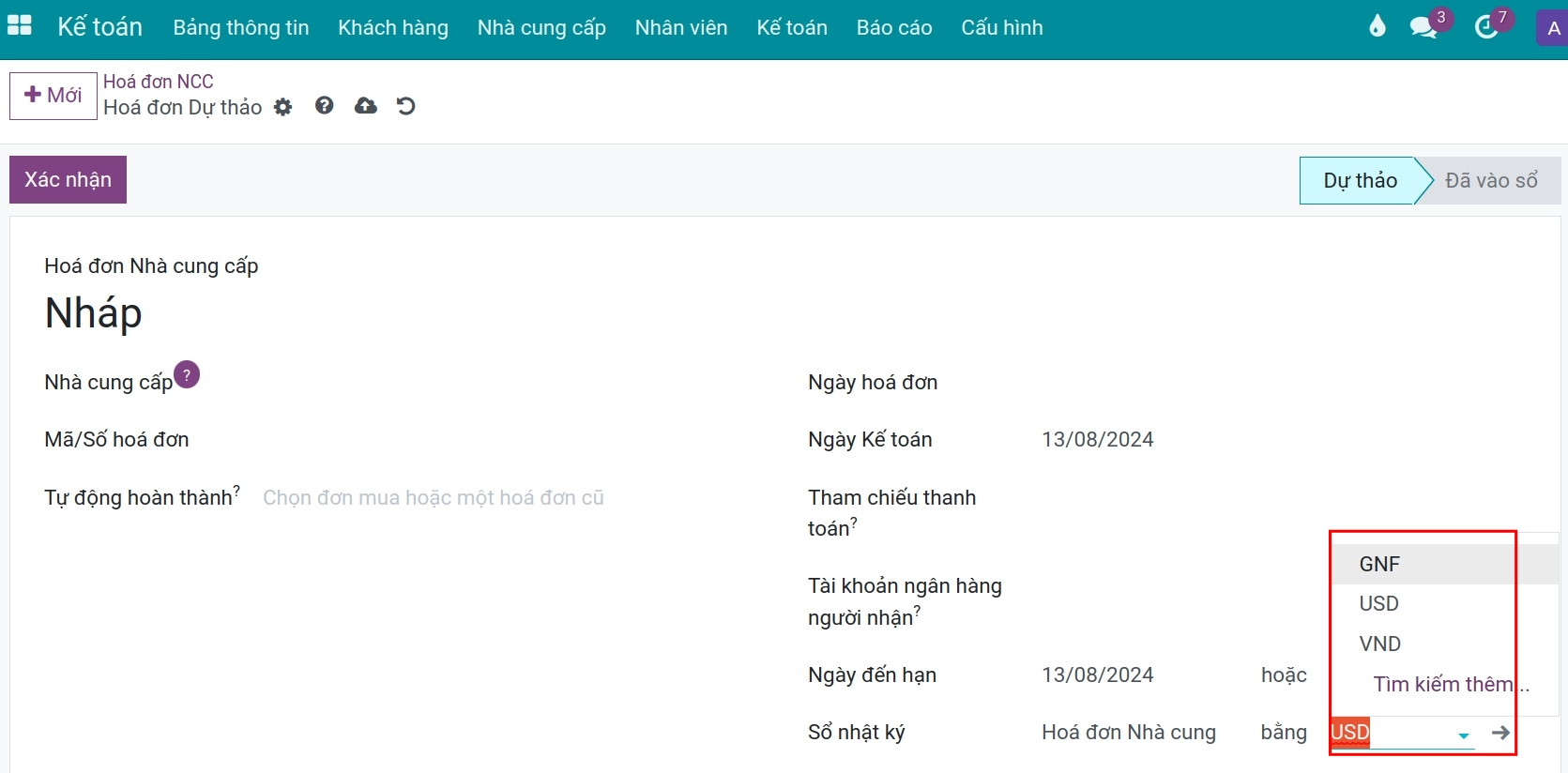Click the gear settings icon beside Hoá đơn Dự thảo

282,107
